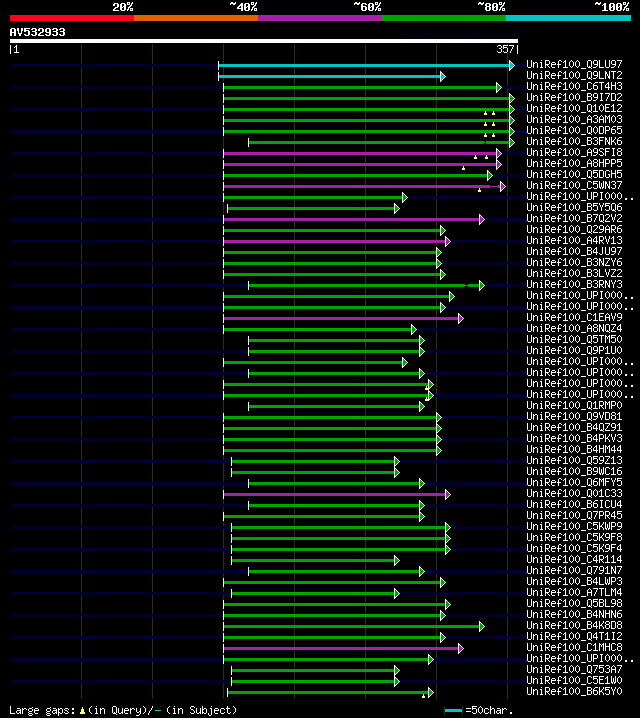640x718 pixels.
Task: Open the UniRef100_C5K9F4 label
Action: 574,548
